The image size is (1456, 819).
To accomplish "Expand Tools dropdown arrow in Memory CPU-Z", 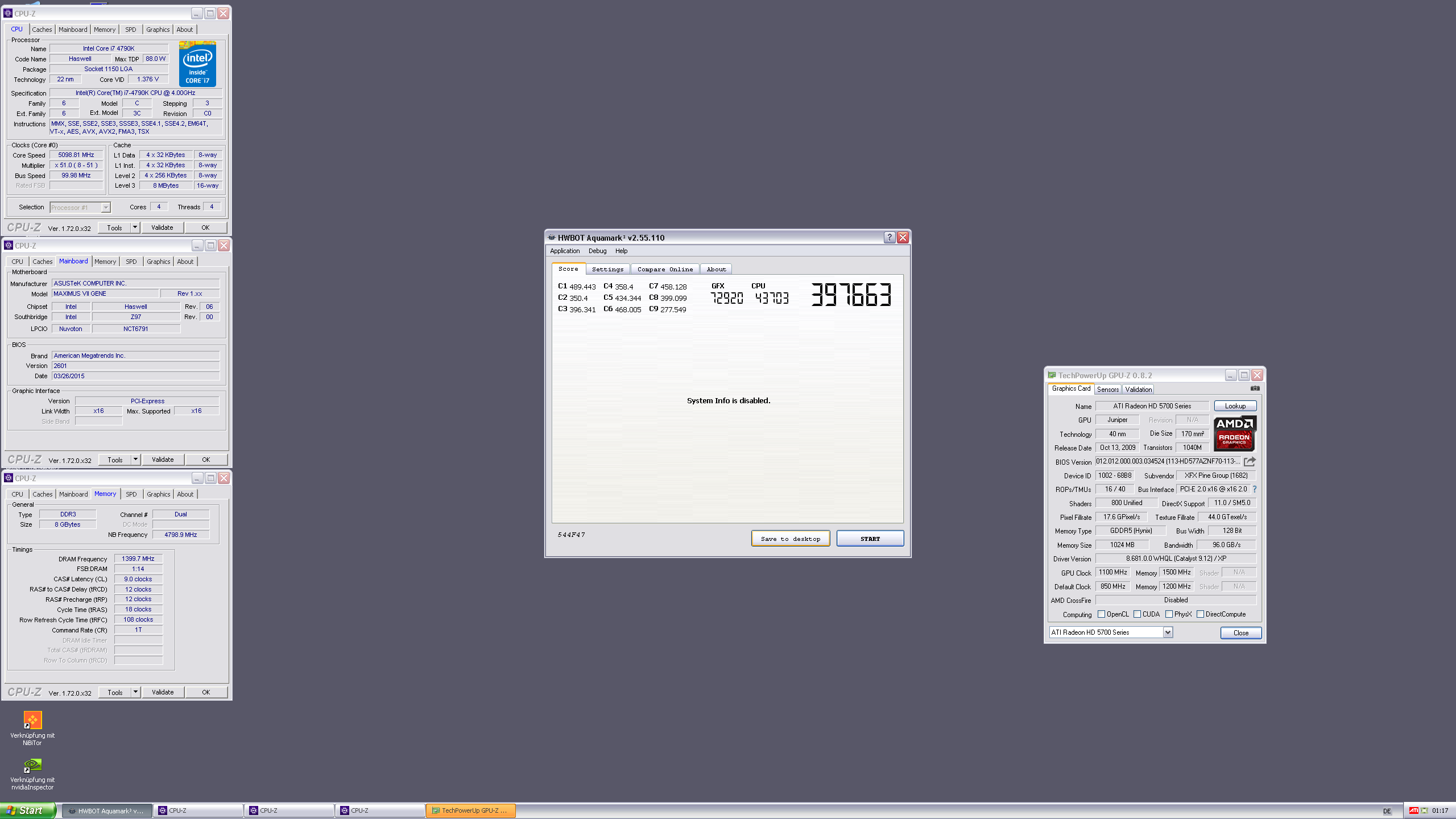I will [x=135, y=692].
